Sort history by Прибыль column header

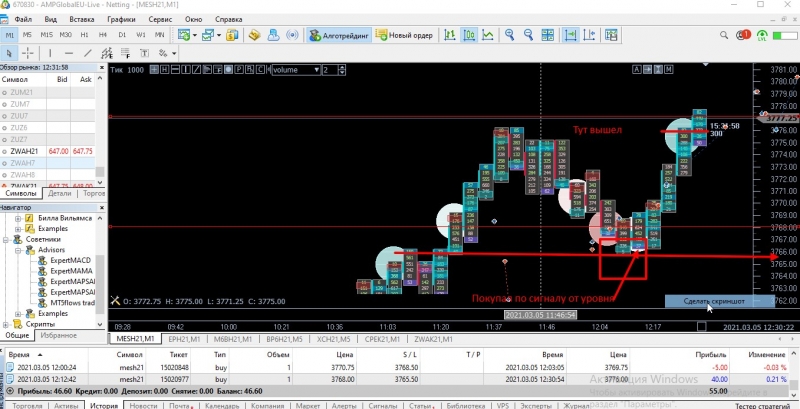click(711, 354)
